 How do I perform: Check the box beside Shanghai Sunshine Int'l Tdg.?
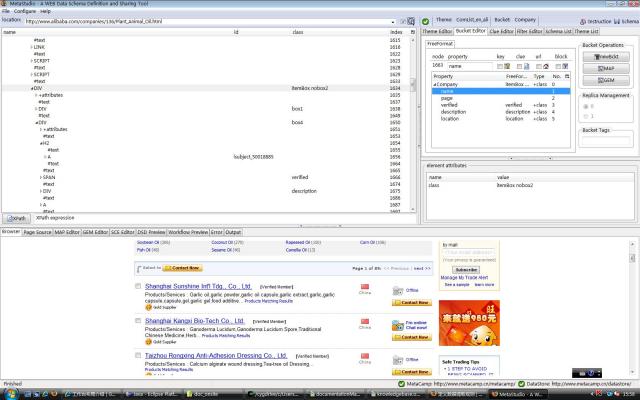(x=138, y=287)
